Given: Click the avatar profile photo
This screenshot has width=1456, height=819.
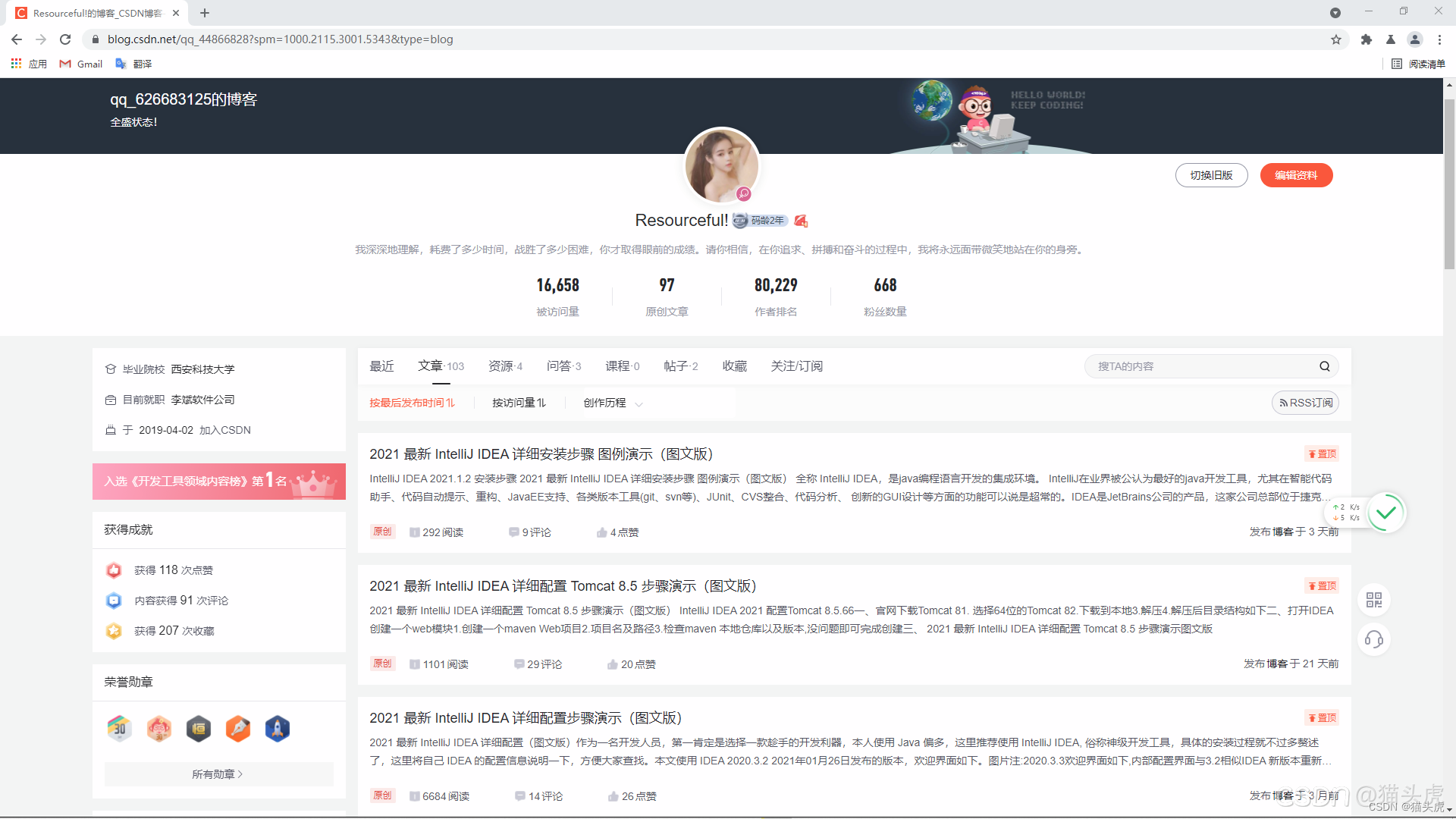Looking at the screenshot, I should [x=721, y=166].
